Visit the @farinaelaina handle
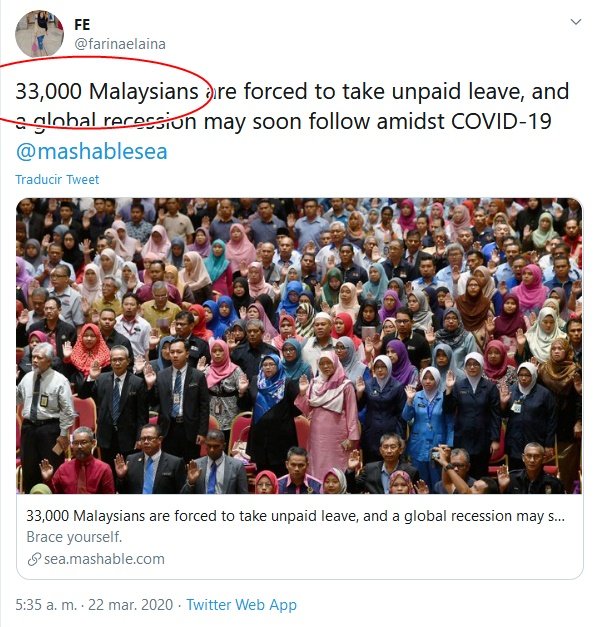598x627 pixels. (120, 44)
